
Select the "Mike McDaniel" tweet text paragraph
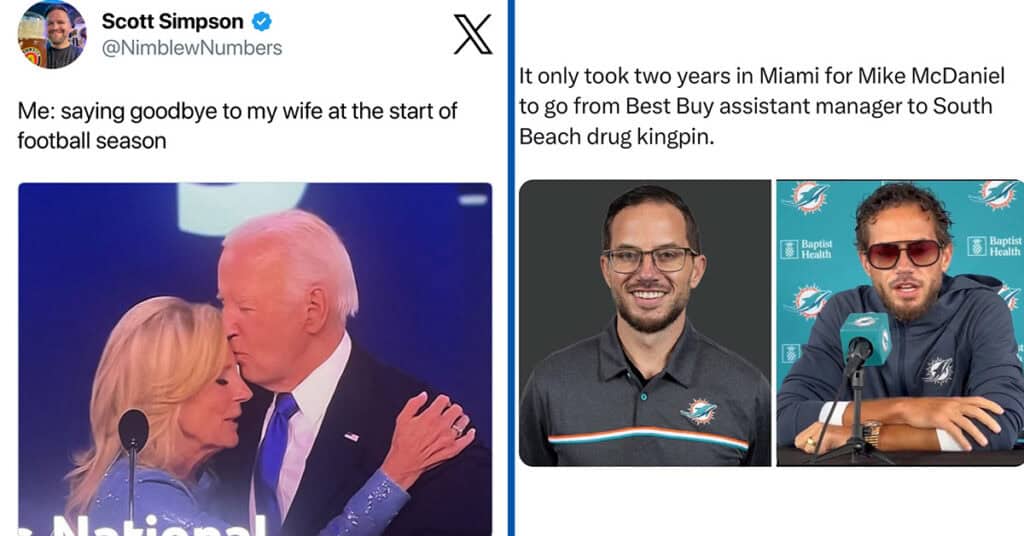click(x=761, y=106)
